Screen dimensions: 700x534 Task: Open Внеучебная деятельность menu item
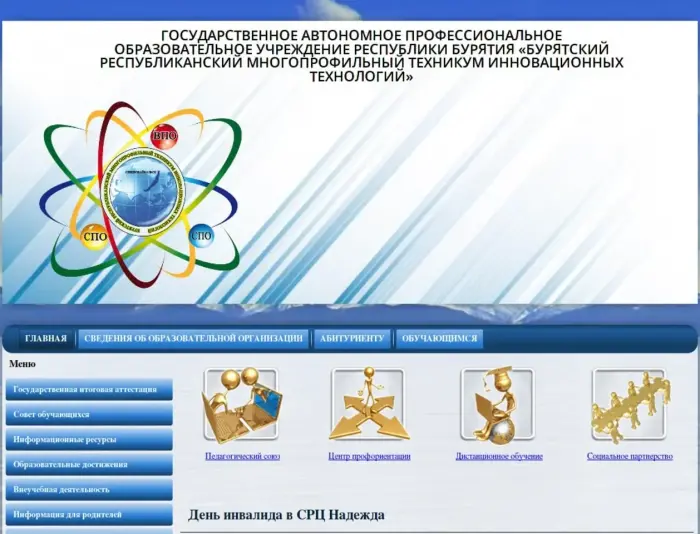[x=89, y=489]
